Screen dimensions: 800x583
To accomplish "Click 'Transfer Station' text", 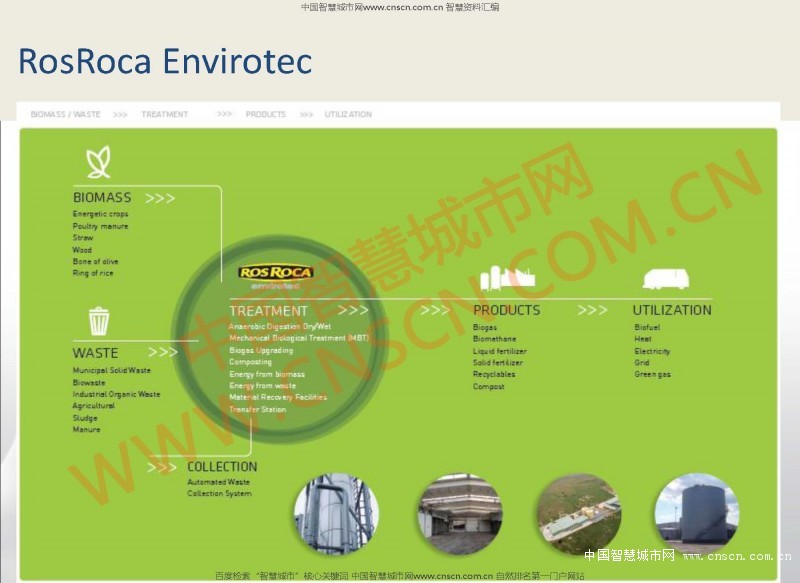I will (x=258, y=410).
